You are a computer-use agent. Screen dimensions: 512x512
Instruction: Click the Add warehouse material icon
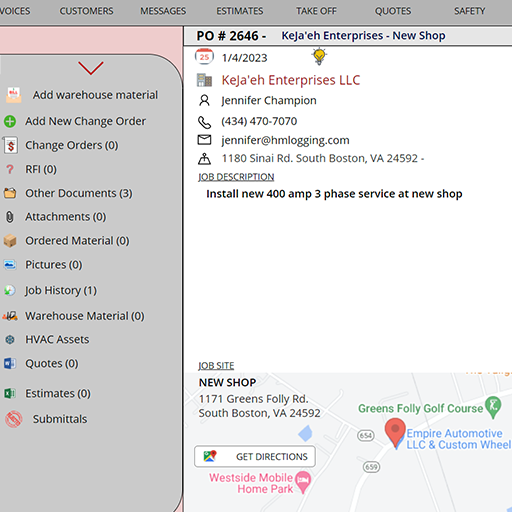pos(14,95)
